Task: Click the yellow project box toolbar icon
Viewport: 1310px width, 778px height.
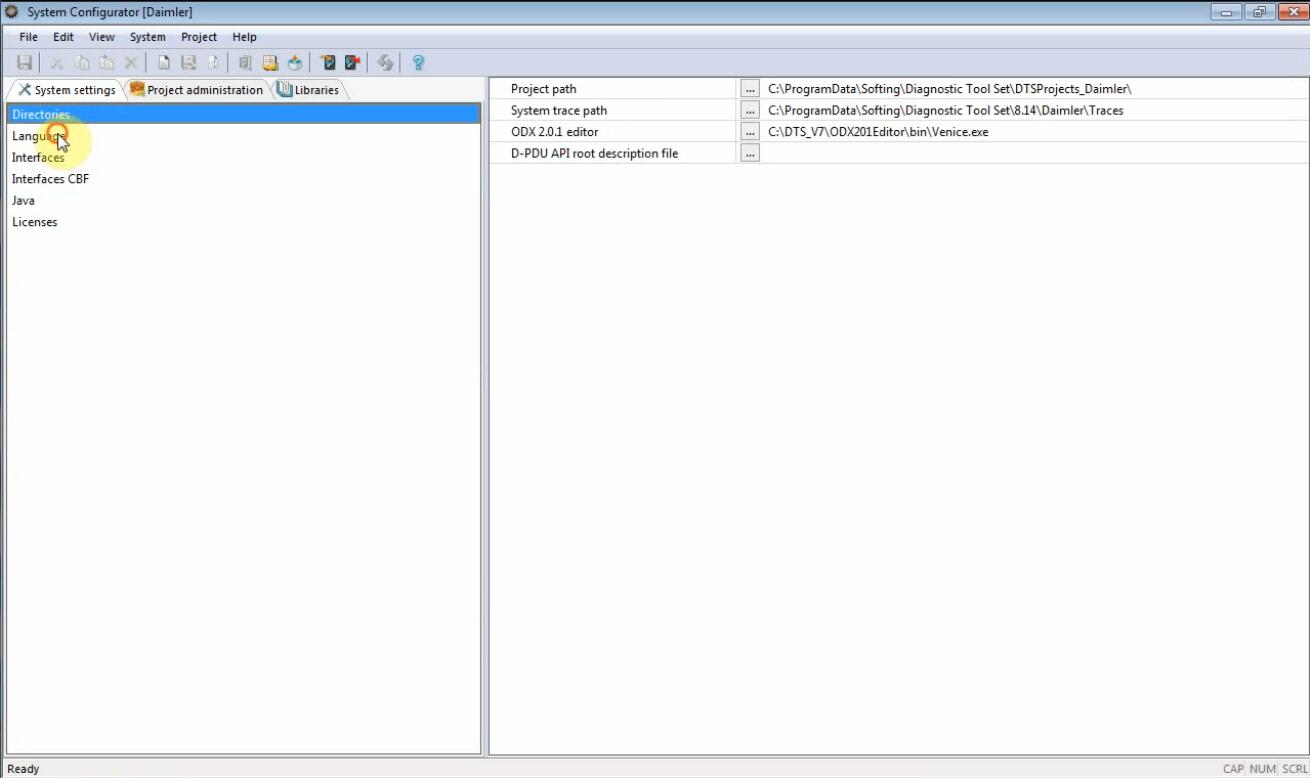Action: (270, 63)
